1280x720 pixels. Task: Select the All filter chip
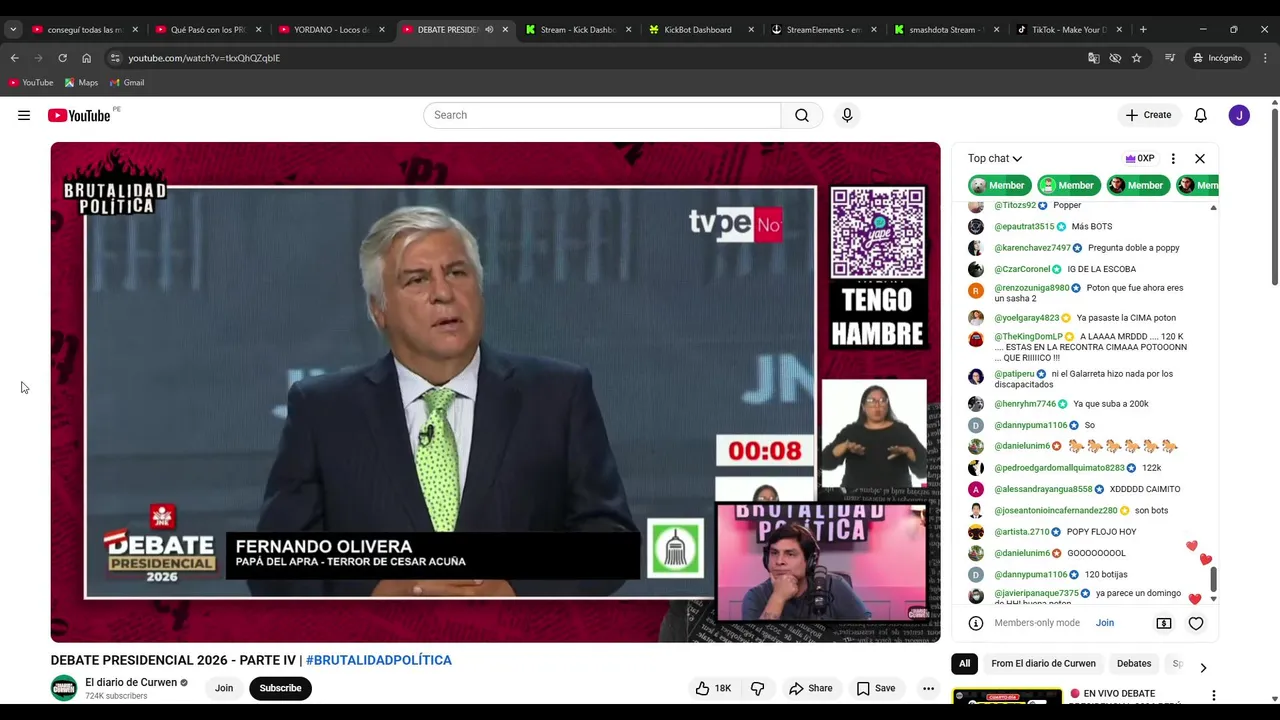(x=964, y=664)
